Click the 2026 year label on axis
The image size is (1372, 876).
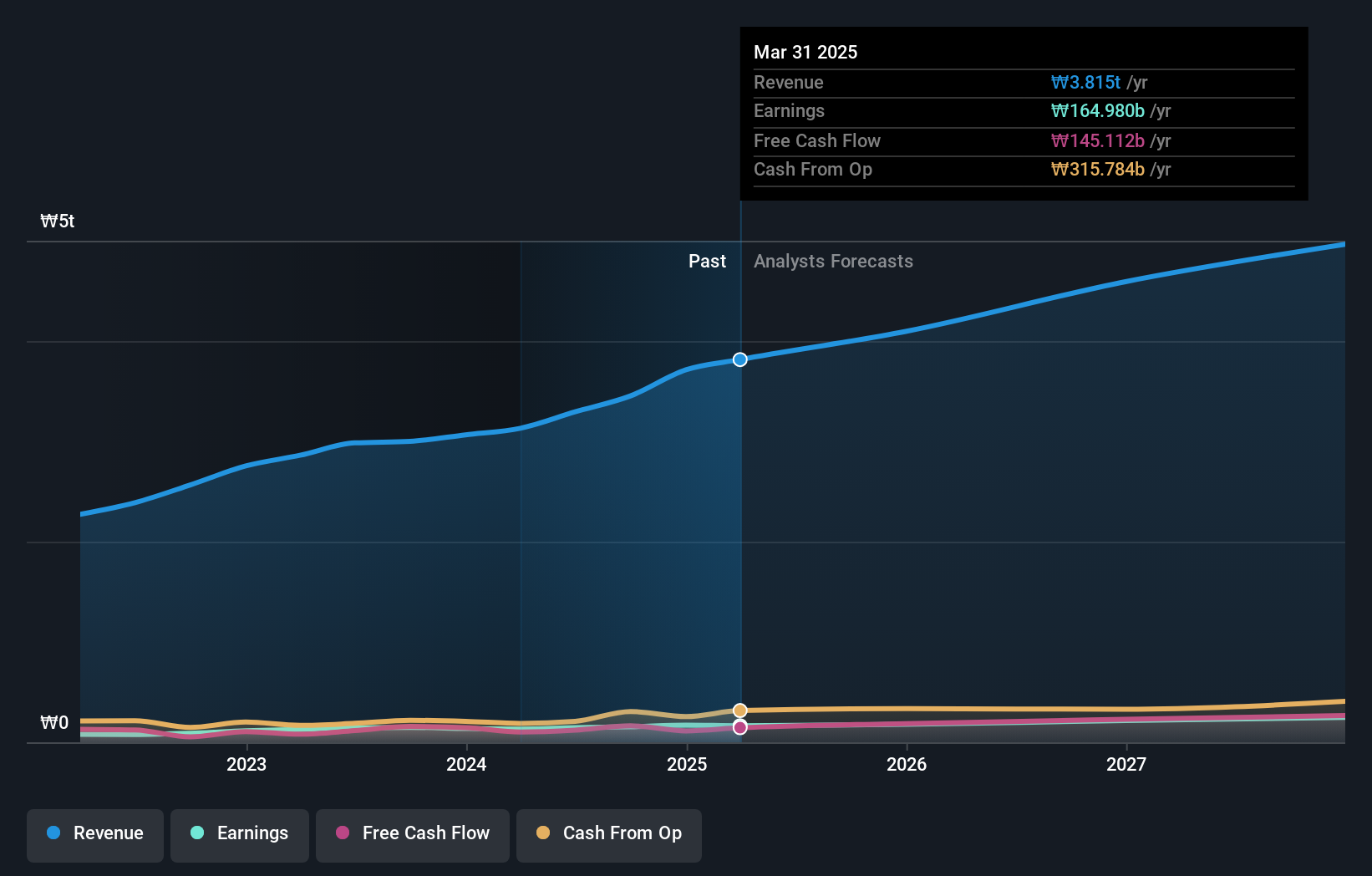point(907,764)
